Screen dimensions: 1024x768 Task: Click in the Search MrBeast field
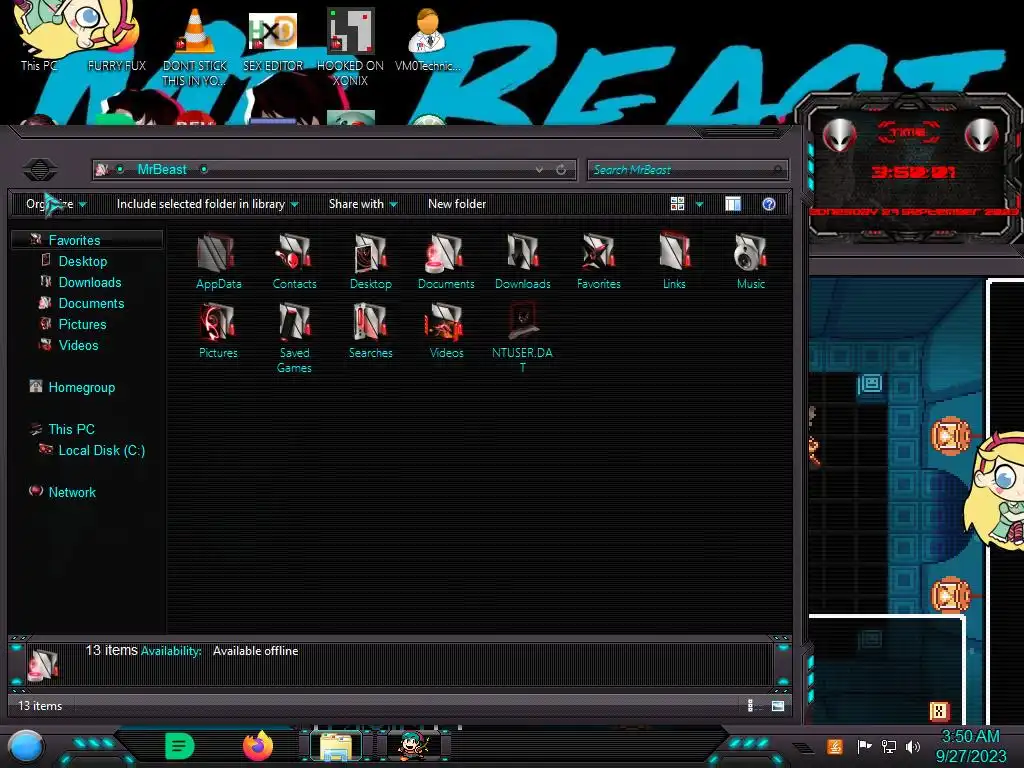click(x=687, y=170)
